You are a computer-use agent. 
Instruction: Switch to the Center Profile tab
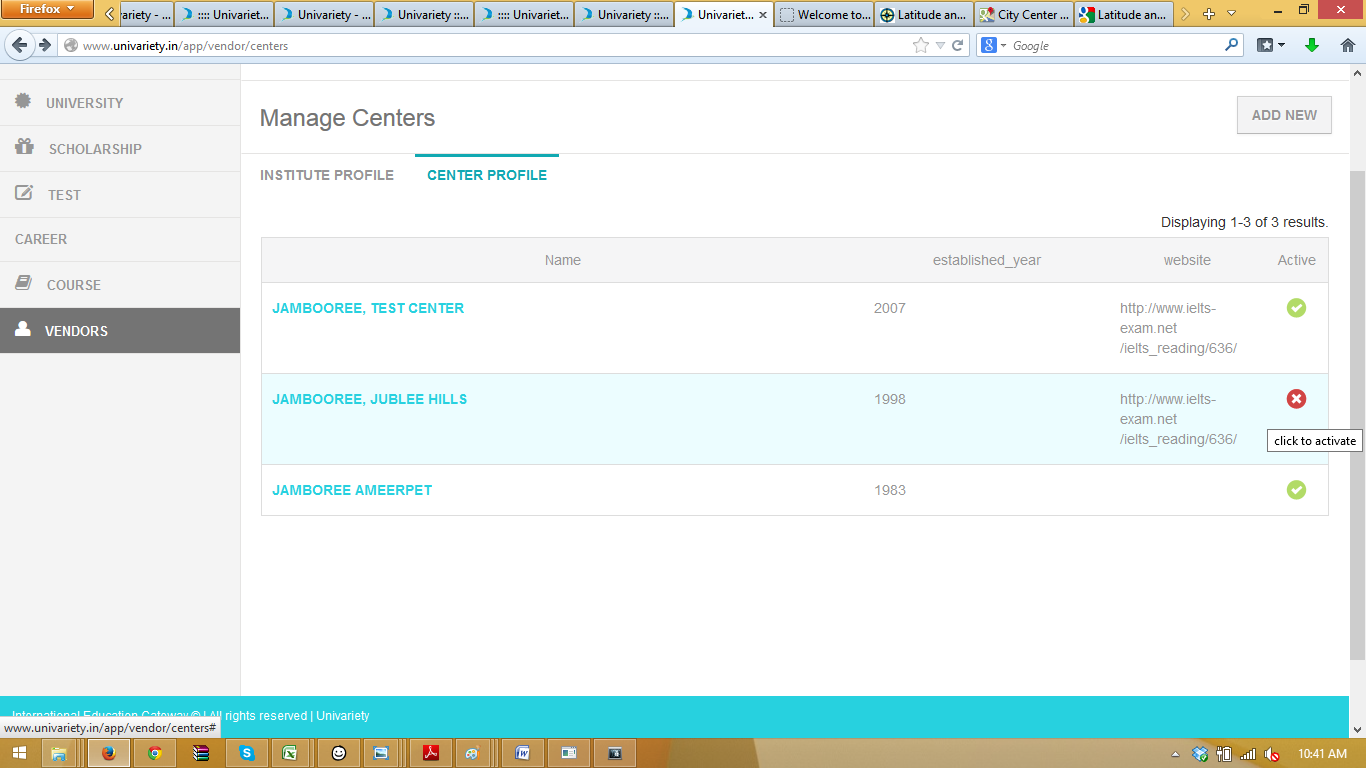[487, 175]
